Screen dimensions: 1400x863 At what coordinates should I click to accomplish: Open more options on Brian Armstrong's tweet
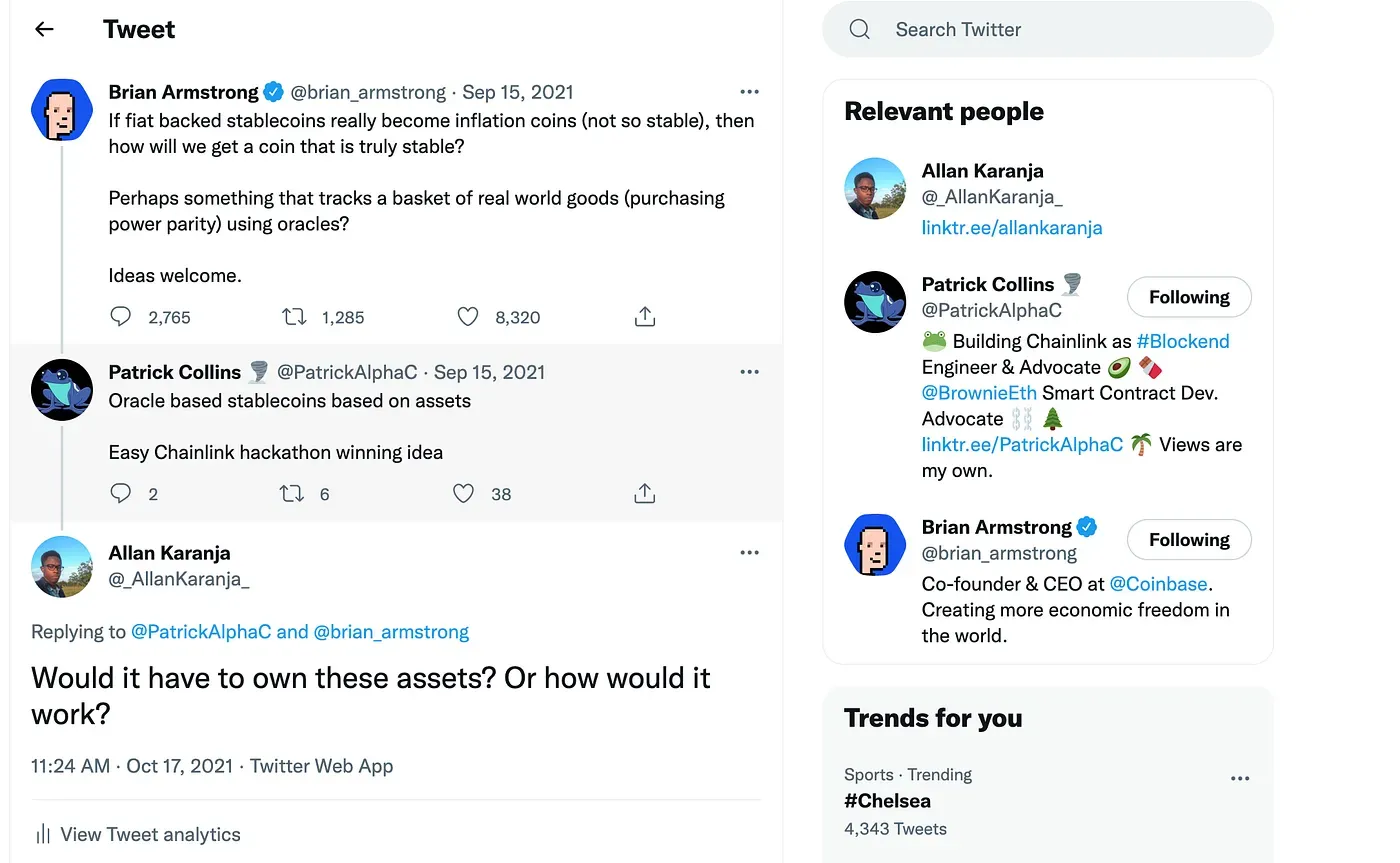[x=750, y=92]
